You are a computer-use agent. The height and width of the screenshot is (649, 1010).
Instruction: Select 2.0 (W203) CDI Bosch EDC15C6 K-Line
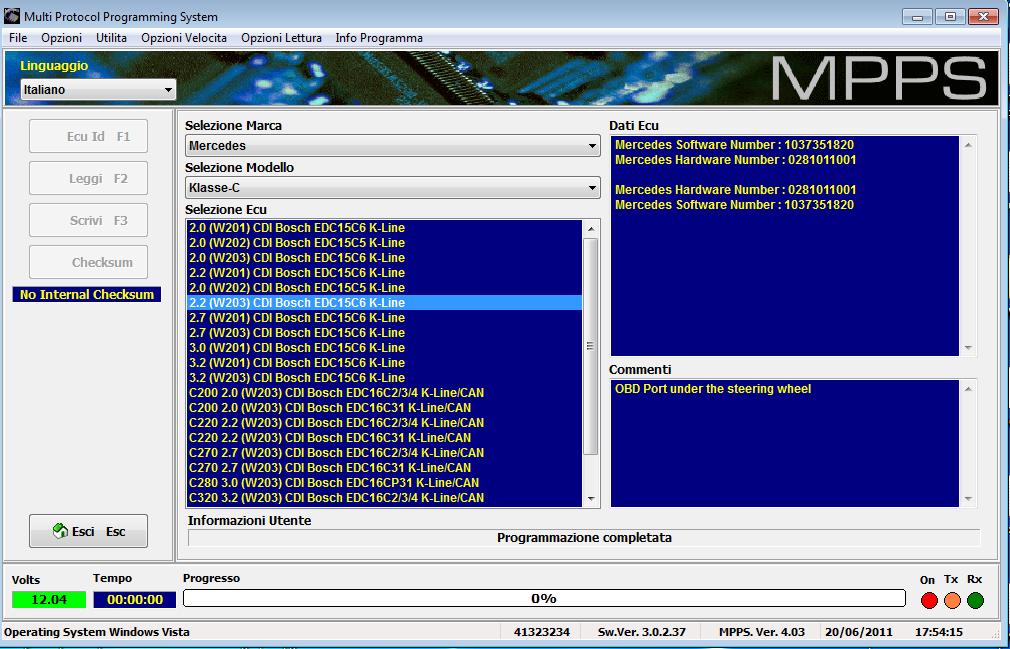(x=385, y=258)
